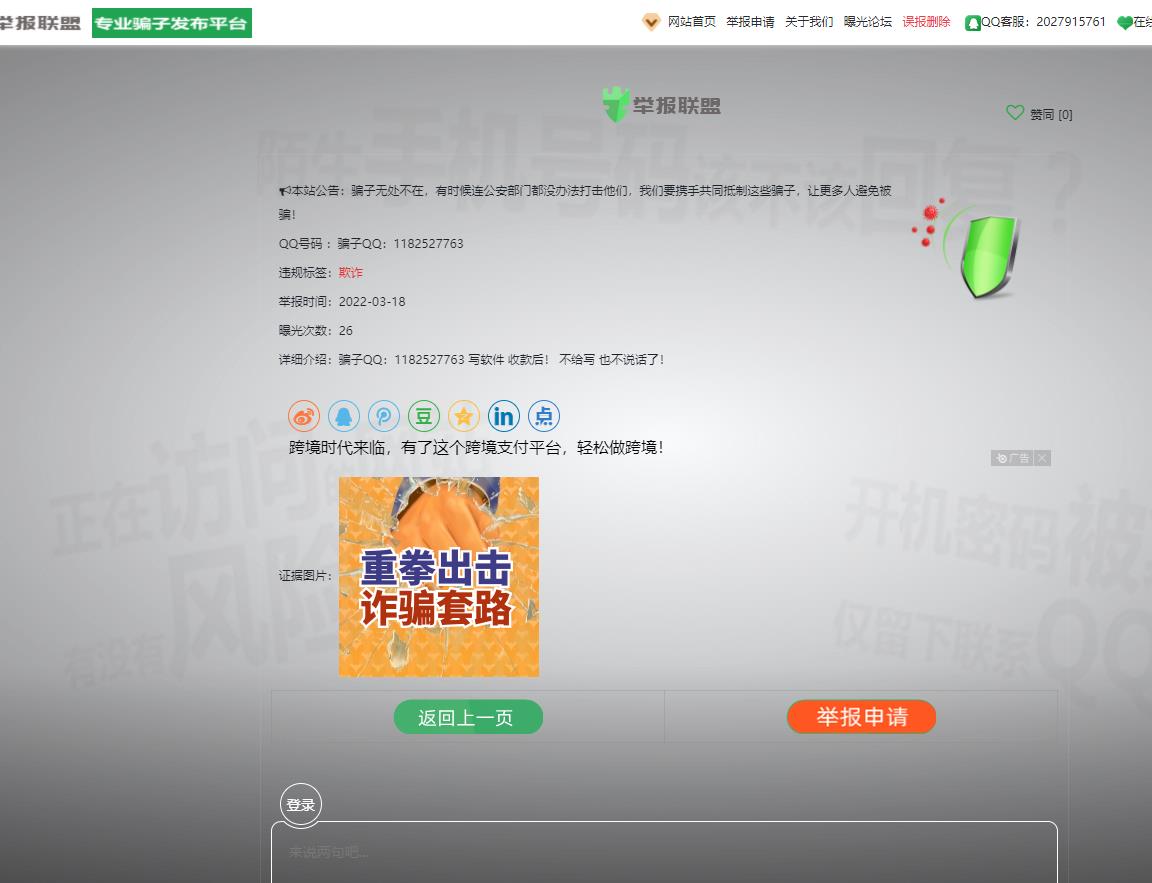Click the 点 share icon

pyautogui.click(x=544, y=416)
